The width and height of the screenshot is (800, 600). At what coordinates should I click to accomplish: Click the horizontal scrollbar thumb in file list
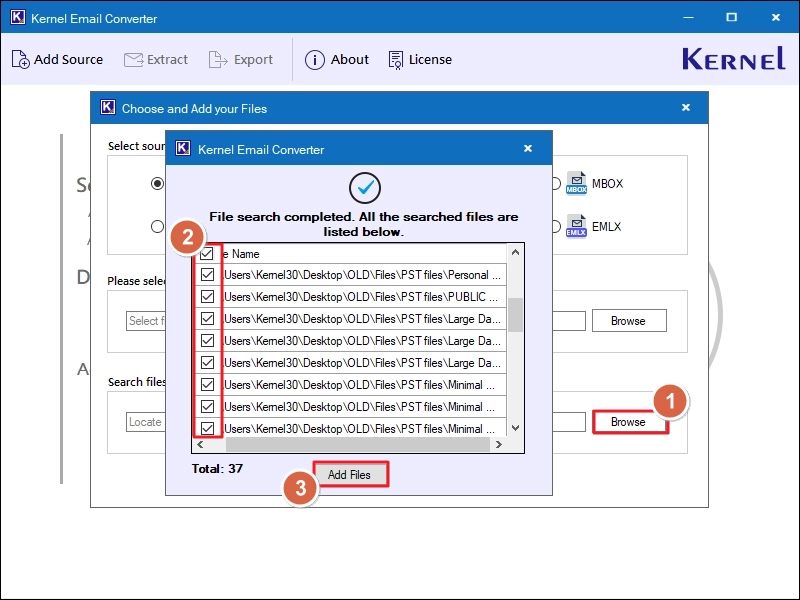coord(357,445)
